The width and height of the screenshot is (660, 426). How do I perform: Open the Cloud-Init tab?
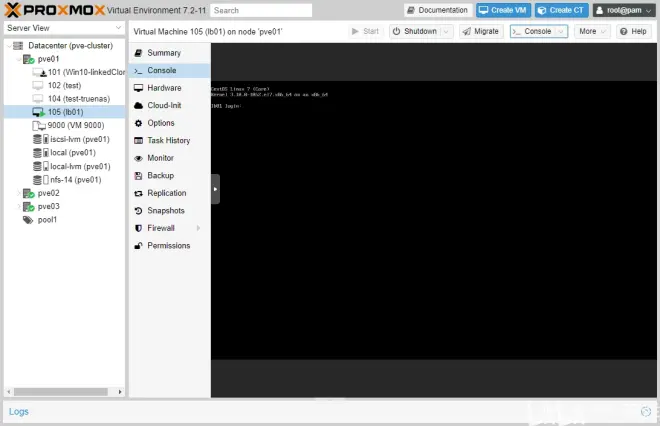click(170, 106)
